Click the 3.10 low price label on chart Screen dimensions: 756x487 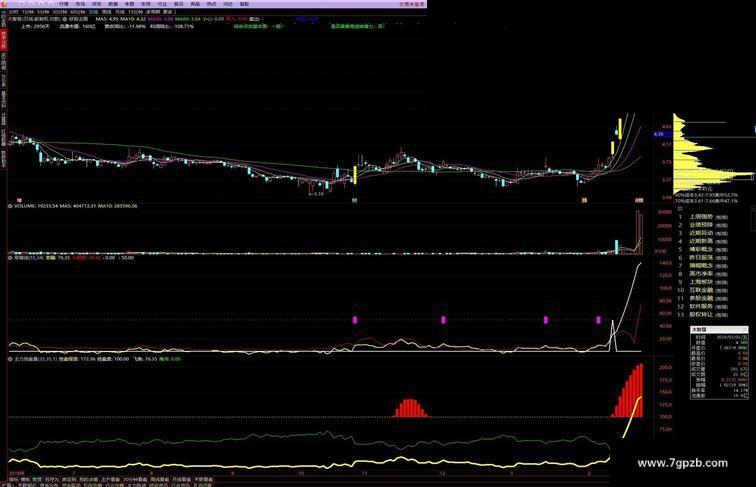pos(316,194)
